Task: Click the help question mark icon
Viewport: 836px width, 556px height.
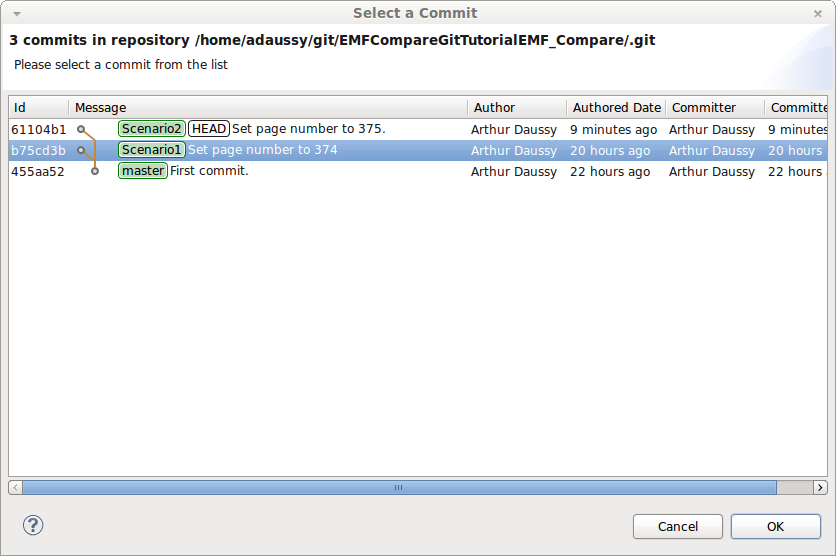Action: click(x=33, y=525)
